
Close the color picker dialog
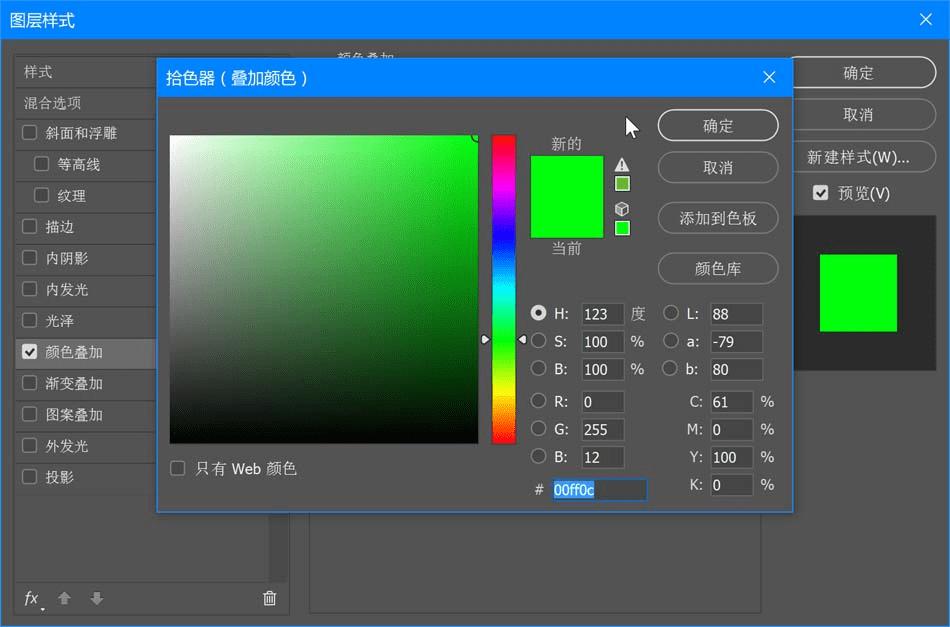pyautogui.click(x=769, y=78)
